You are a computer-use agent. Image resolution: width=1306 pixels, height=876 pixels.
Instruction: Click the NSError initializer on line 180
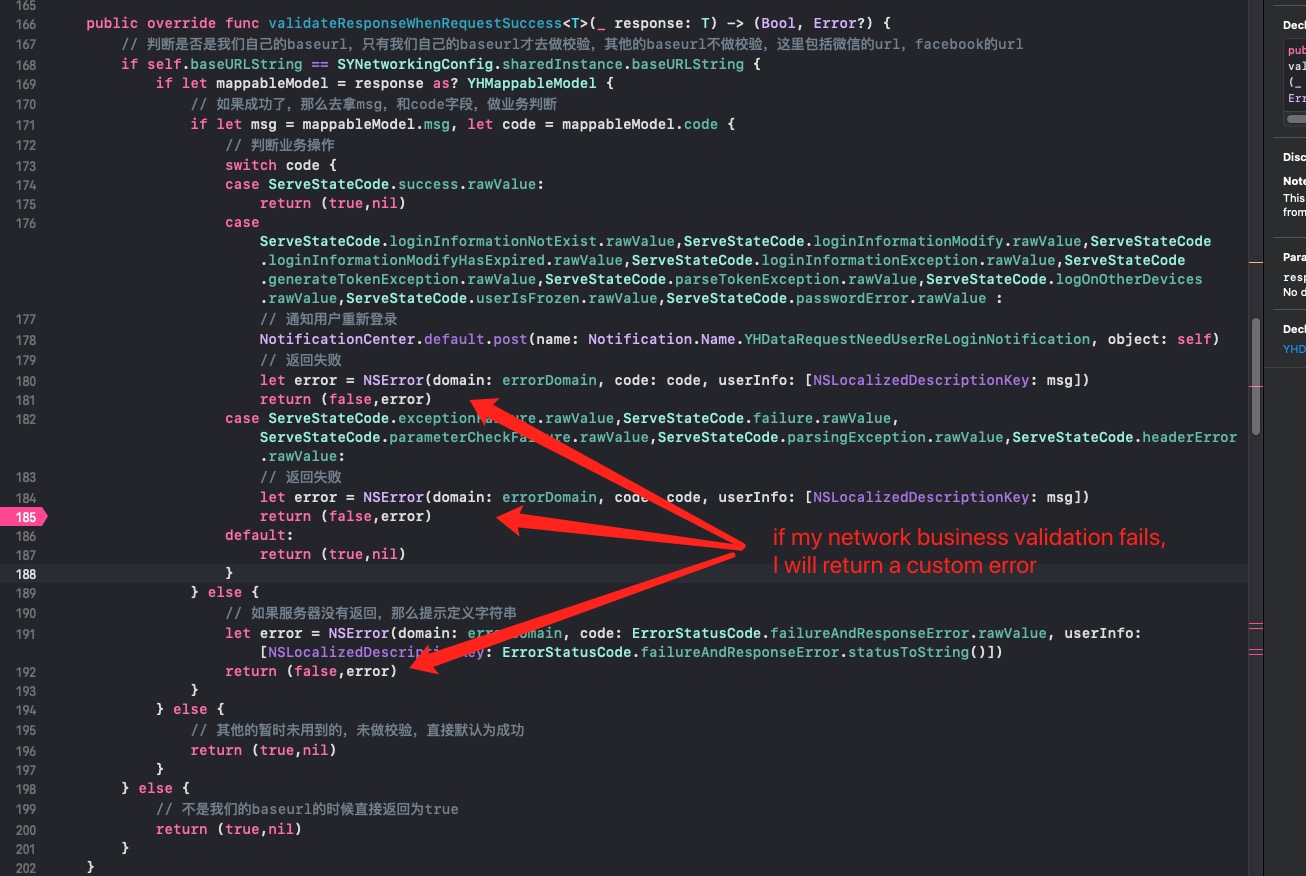coord(393,380)
